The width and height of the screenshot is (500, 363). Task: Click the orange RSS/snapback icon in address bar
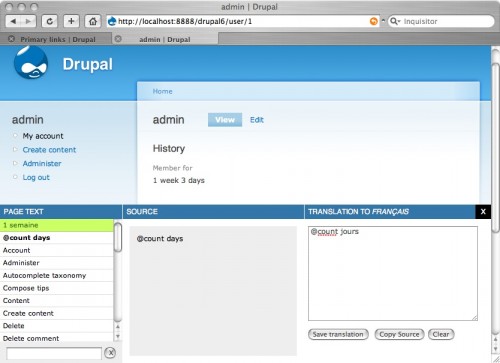(374, 21)
